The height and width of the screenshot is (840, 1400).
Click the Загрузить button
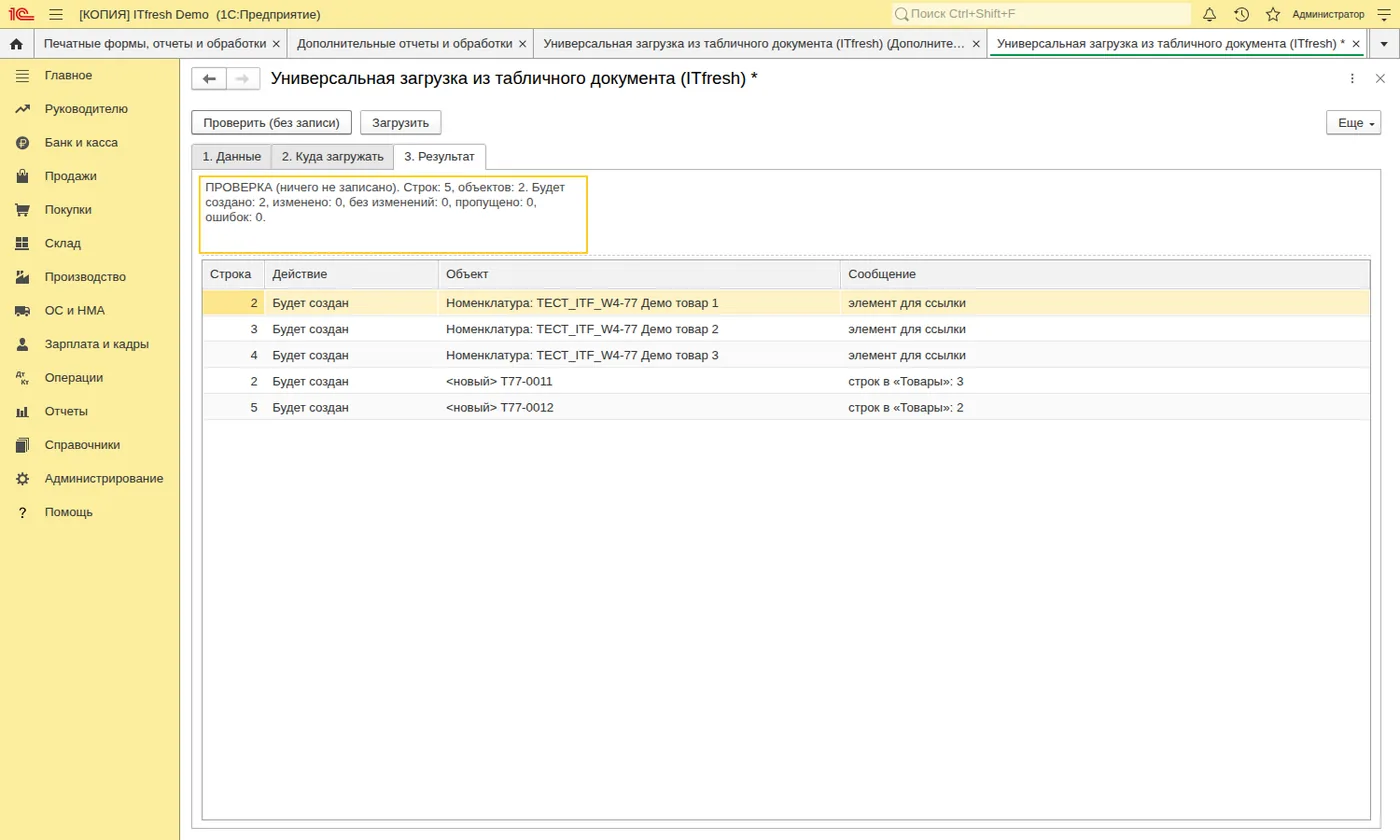click(x=401, y=123)
